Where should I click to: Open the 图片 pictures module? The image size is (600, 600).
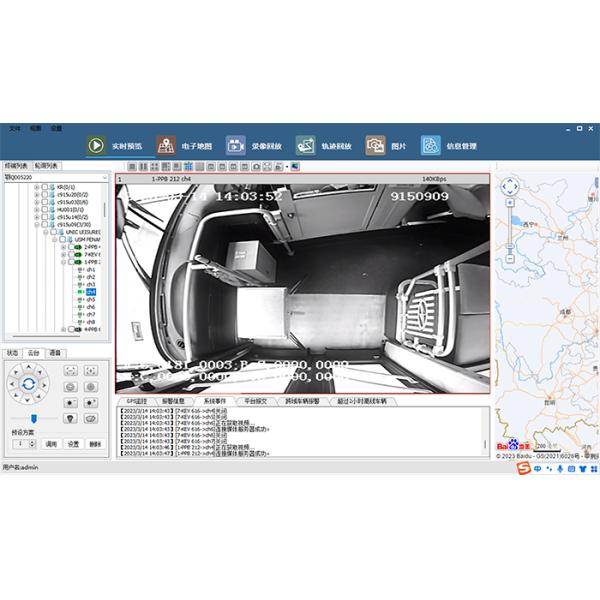[x=387, y=145]
